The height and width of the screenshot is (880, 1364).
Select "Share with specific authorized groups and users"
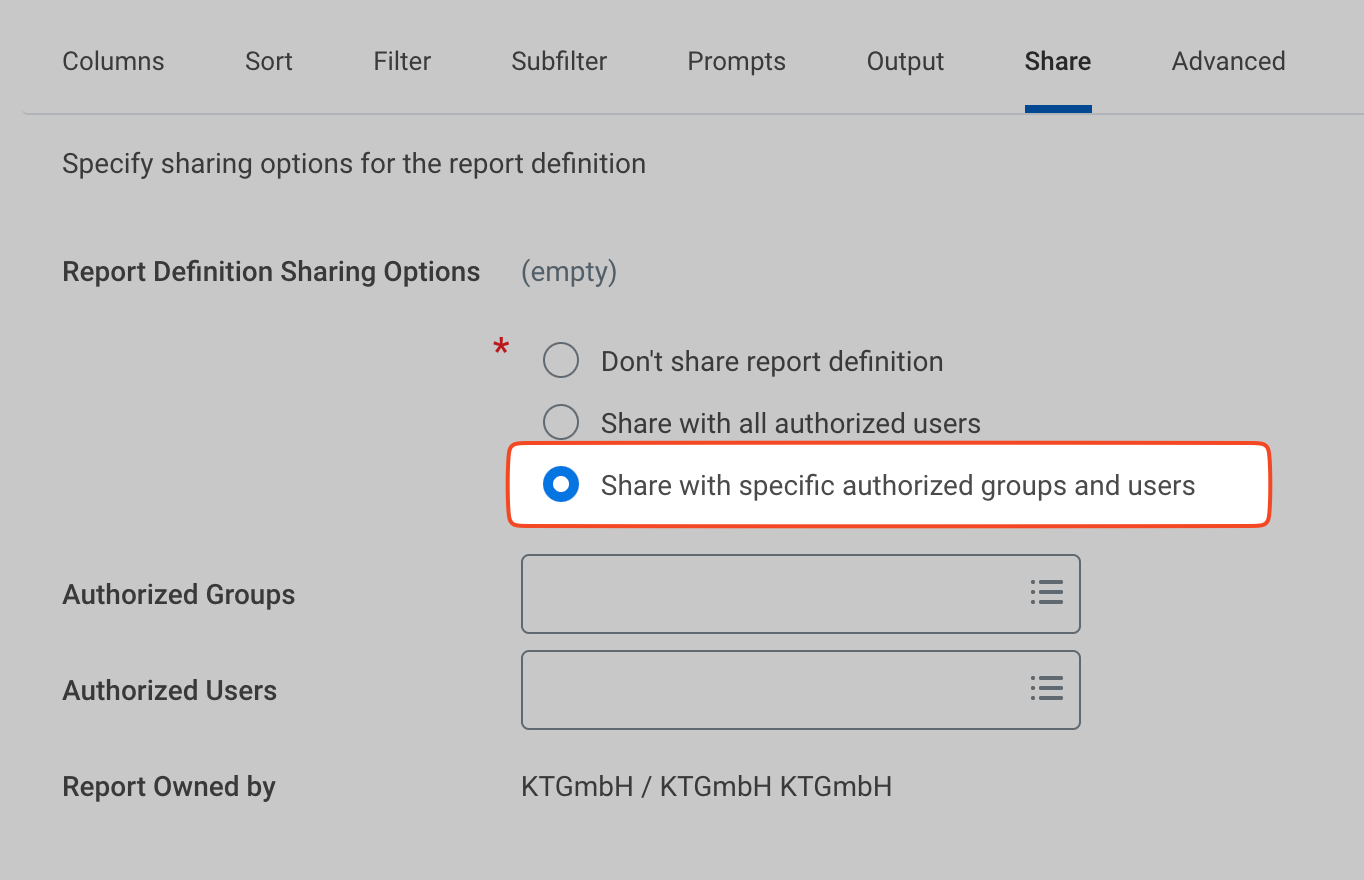[561, 485]
